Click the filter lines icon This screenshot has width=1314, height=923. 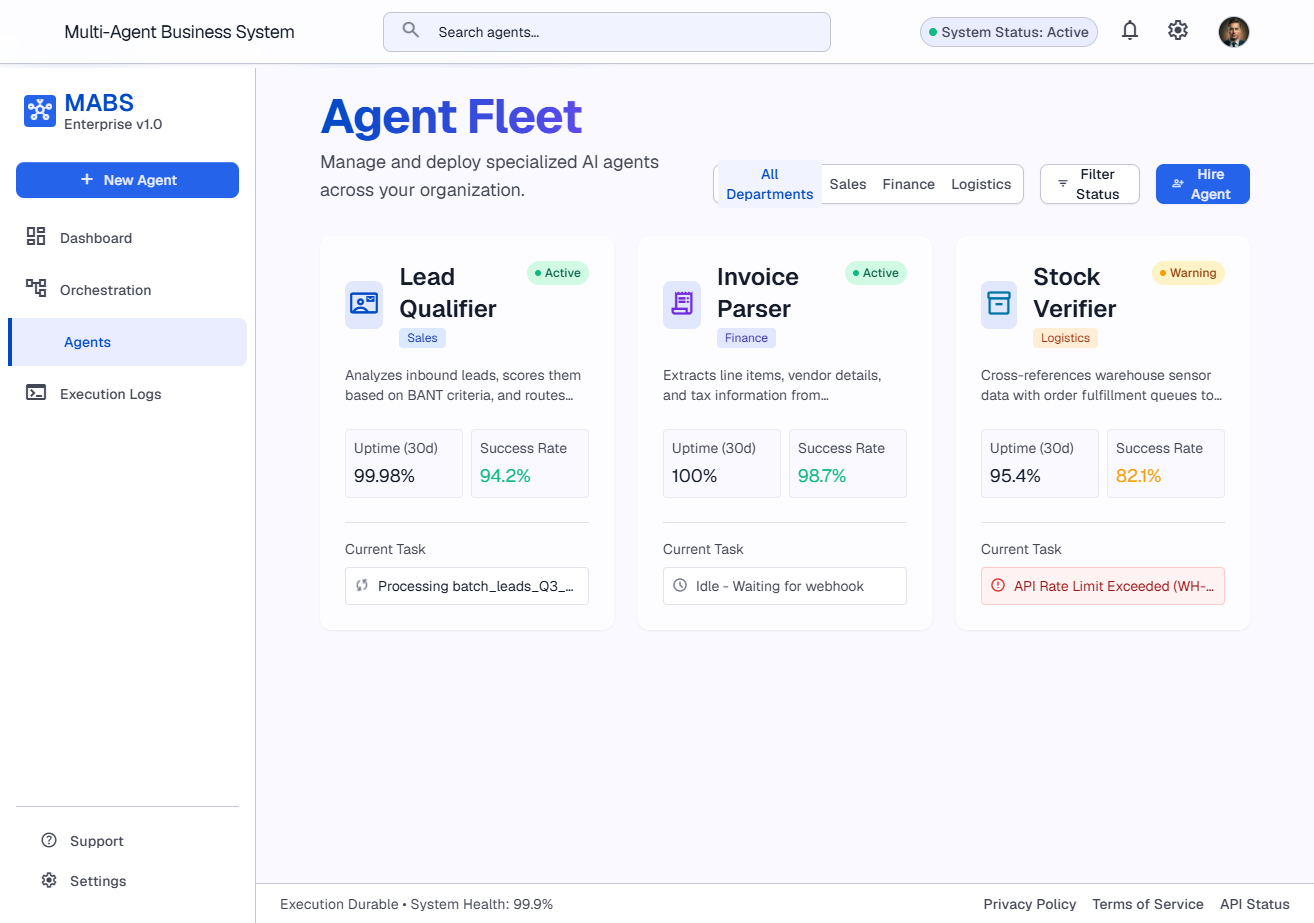pos(1063,184)
